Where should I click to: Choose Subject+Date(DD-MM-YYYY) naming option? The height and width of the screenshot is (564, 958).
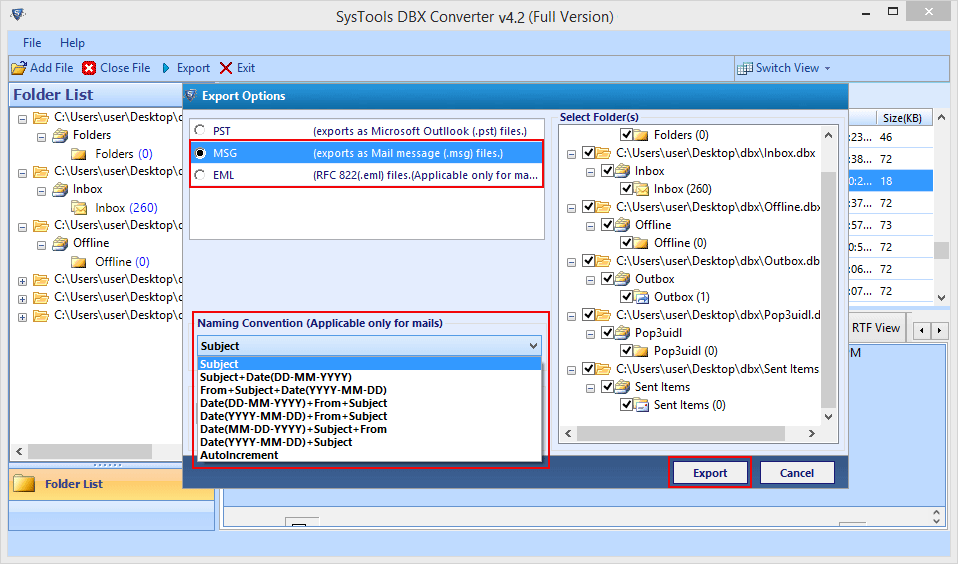pos(370,377)
